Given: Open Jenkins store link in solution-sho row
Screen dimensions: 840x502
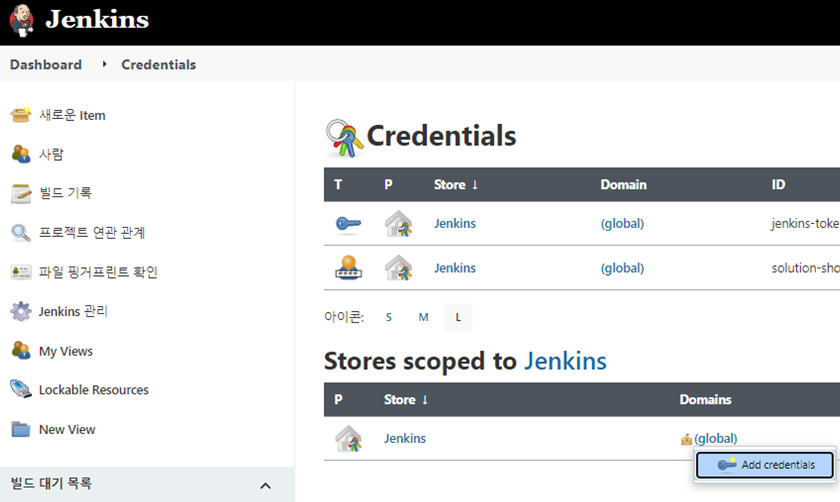Looking at the screenshot, I should pyautogui.click(x=455, y=268).
